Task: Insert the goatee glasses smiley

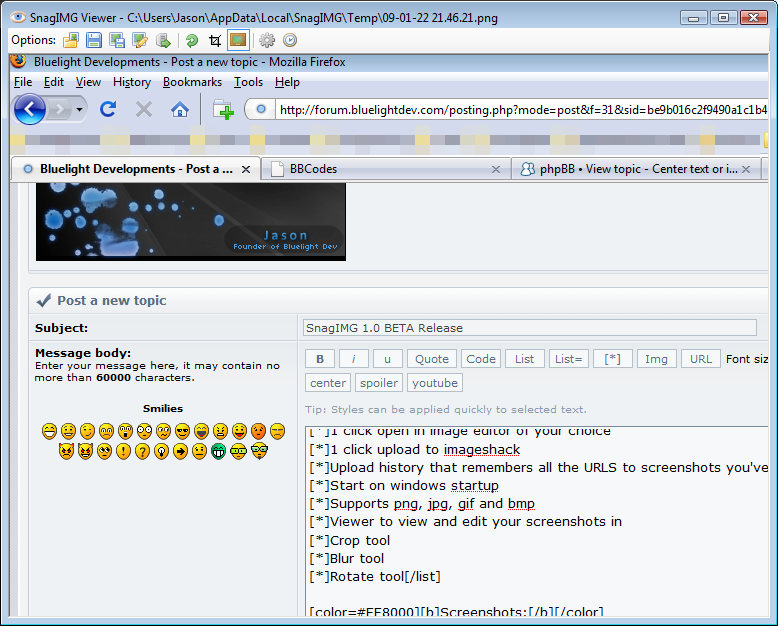Action: click(259, 451)
